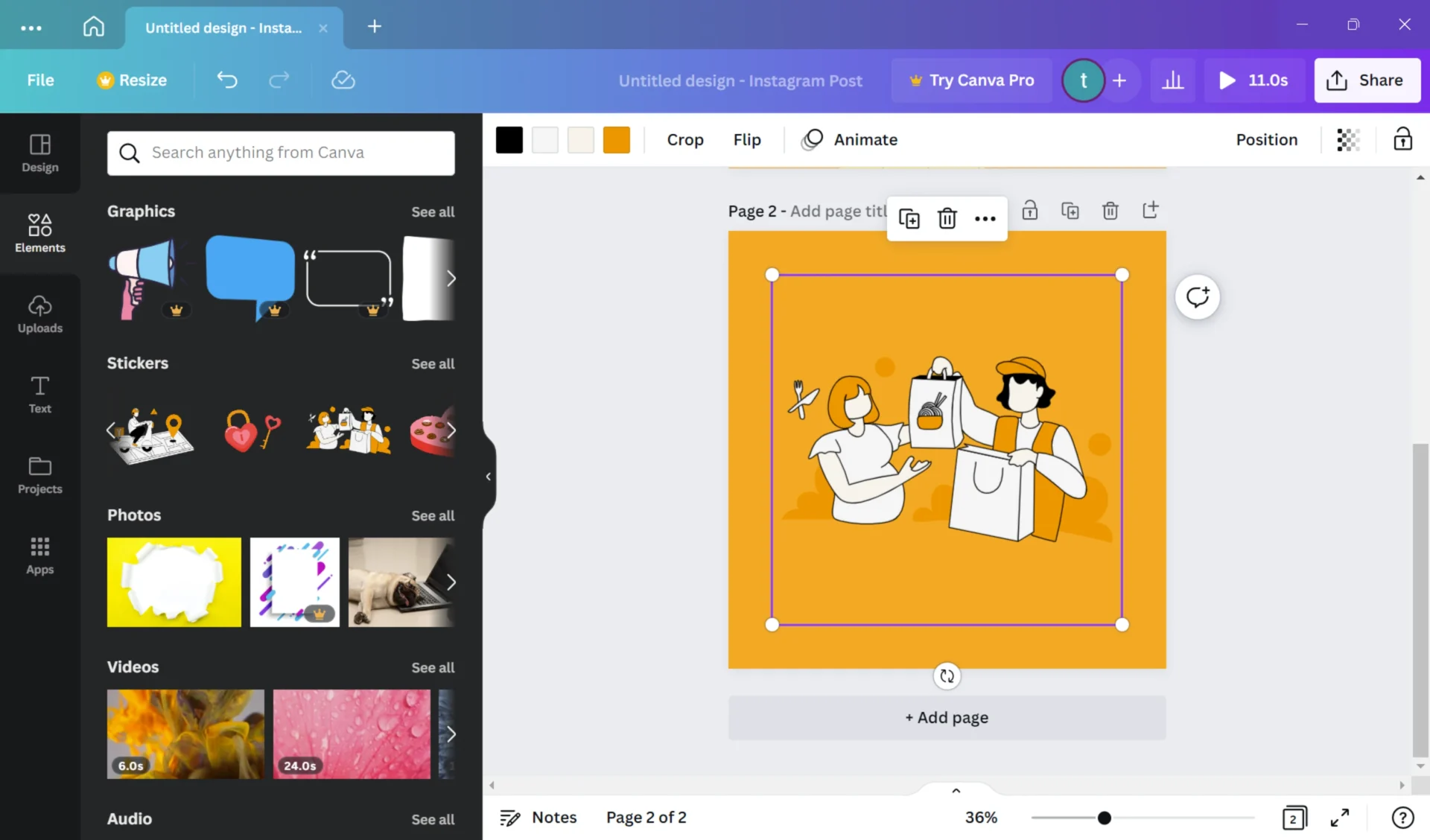This screenshot has height=840, width=1430.
Task: Expand the Graphics See all section
Action: pyautogui.click(x=432, y=211)
